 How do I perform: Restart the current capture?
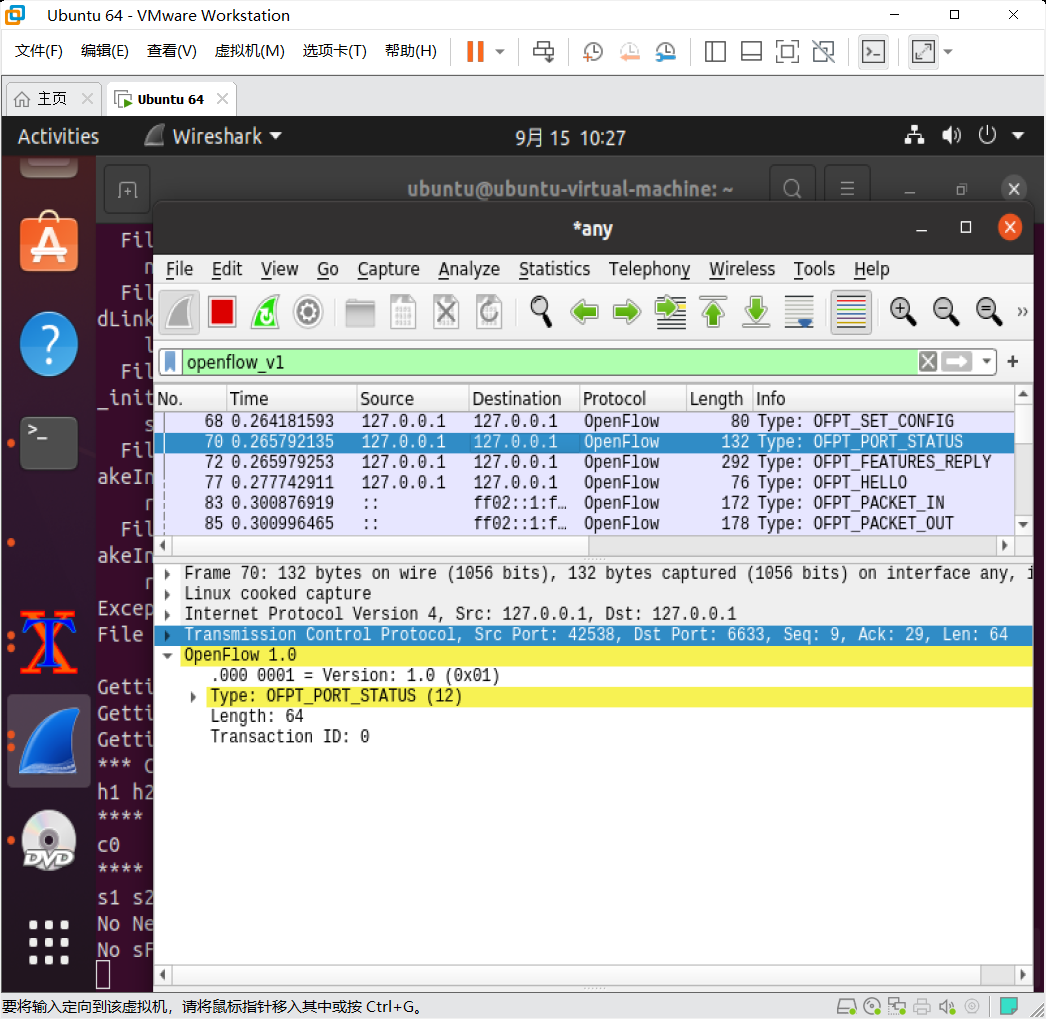coord(265,312)
